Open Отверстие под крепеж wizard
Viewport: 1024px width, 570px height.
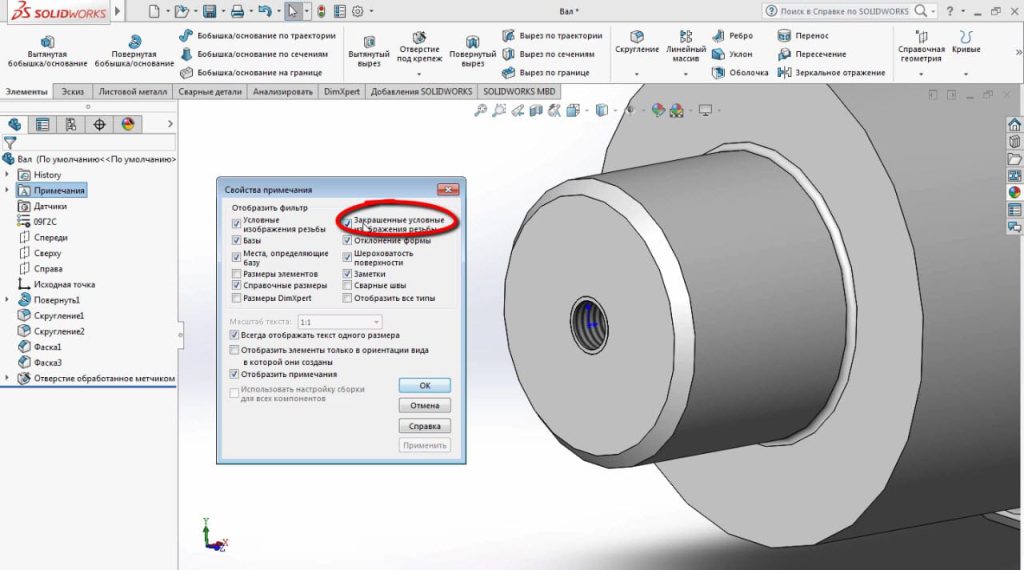pyautogui.click(x=419, y=47)
